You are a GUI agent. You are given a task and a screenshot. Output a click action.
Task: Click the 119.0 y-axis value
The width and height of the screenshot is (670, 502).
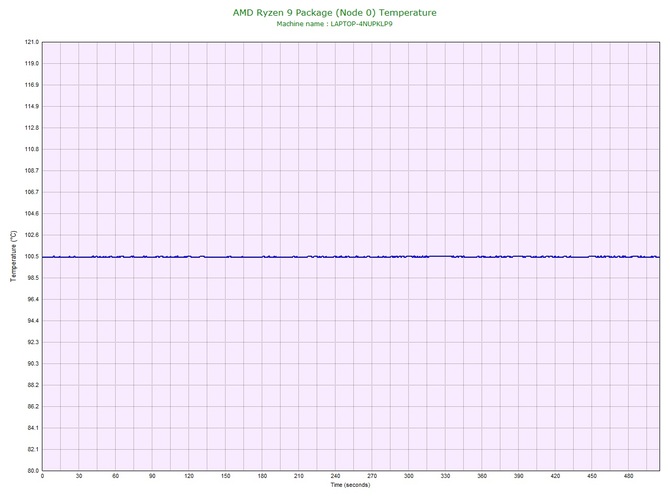32,63
